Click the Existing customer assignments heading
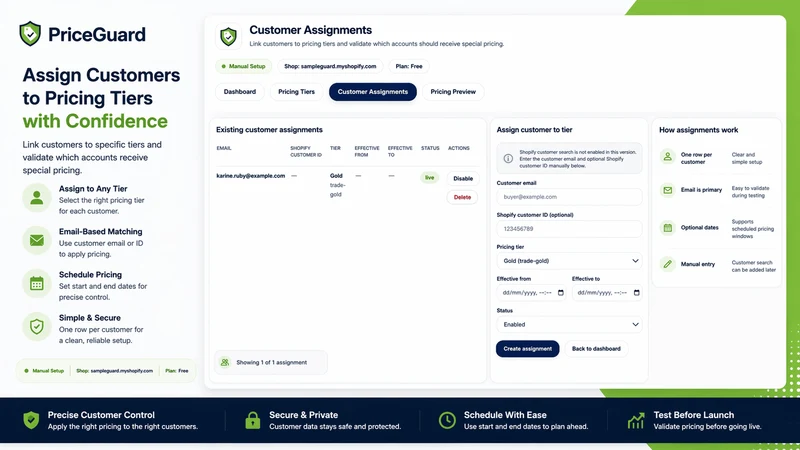The height and width of the screenshot is (450, 800). coord(269,130)
